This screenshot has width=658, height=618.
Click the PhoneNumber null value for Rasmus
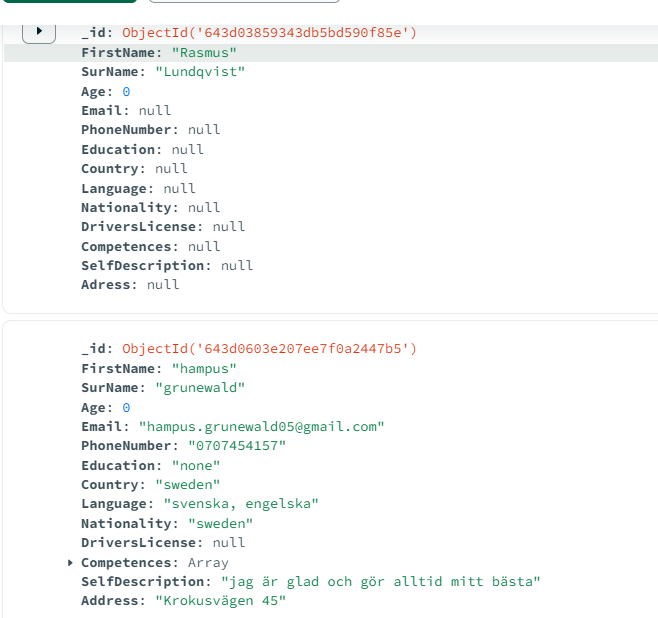[204, 130]
